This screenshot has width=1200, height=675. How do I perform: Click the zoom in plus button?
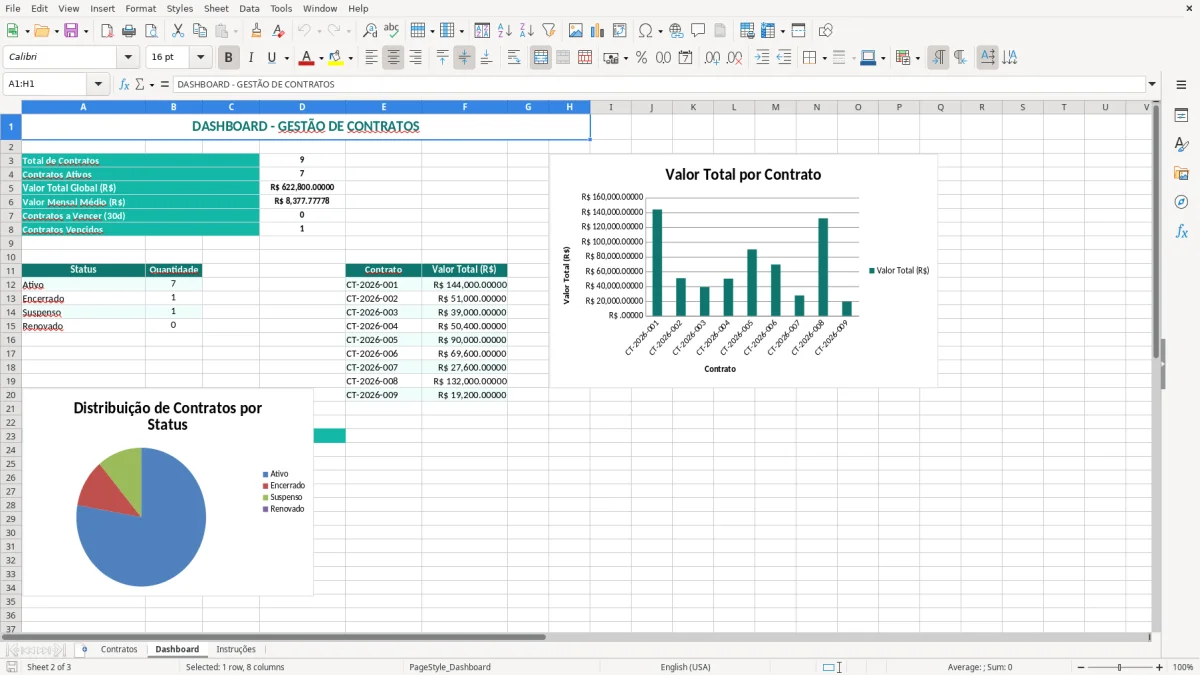[1160, 667]
